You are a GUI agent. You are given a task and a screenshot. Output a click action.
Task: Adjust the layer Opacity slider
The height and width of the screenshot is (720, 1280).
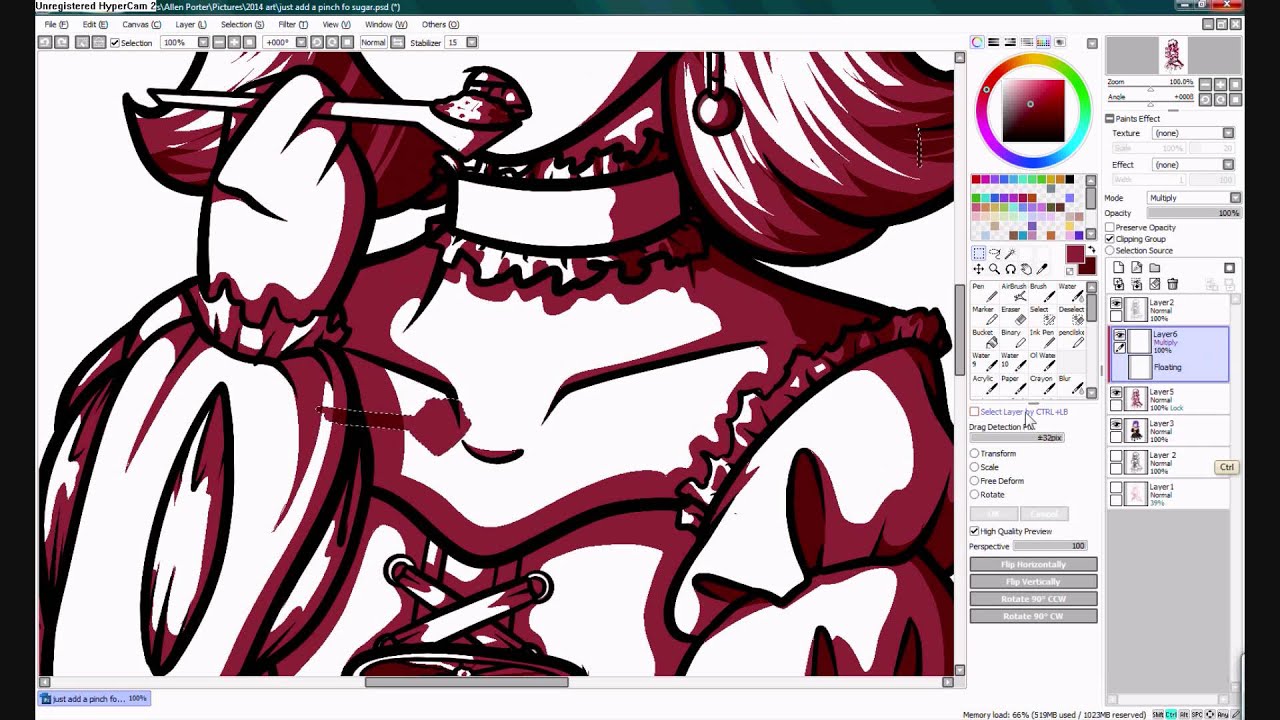[1193, 213]
